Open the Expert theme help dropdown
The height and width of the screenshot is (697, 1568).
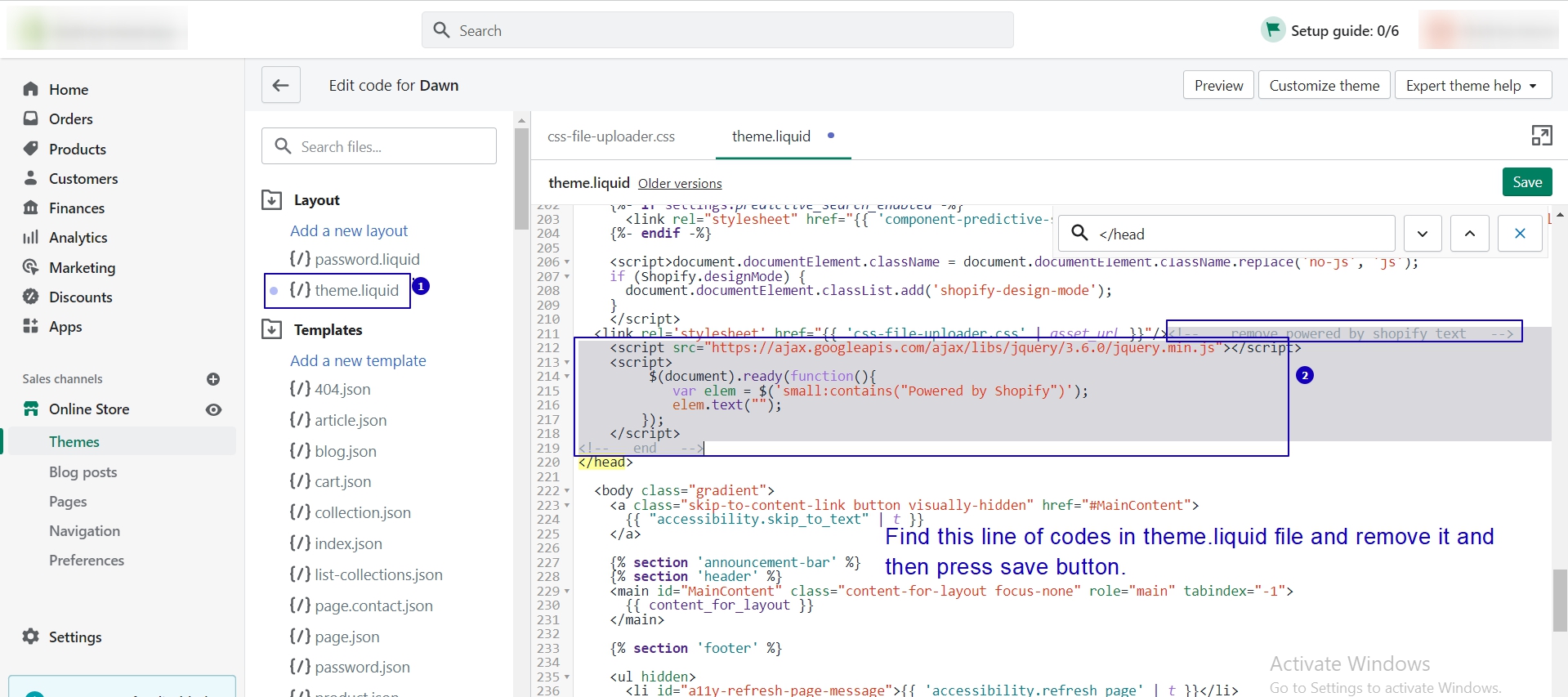click(x=1473, y=85)
